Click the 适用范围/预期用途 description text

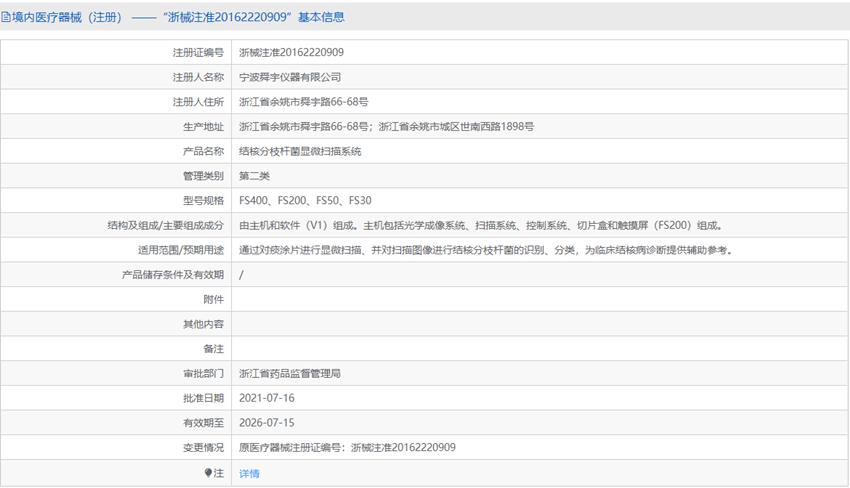pyautogui.click(x=486, y=250)
